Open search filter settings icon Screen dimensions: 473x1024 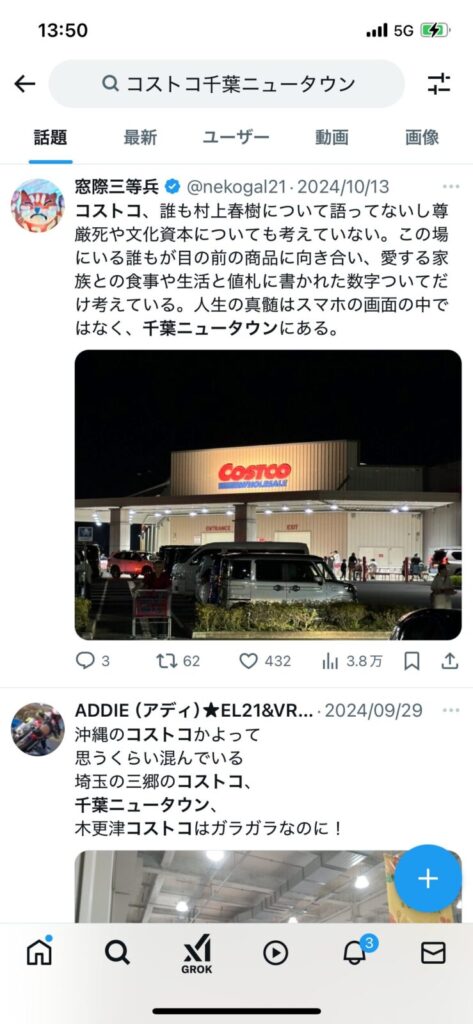(x=439, y=84)
